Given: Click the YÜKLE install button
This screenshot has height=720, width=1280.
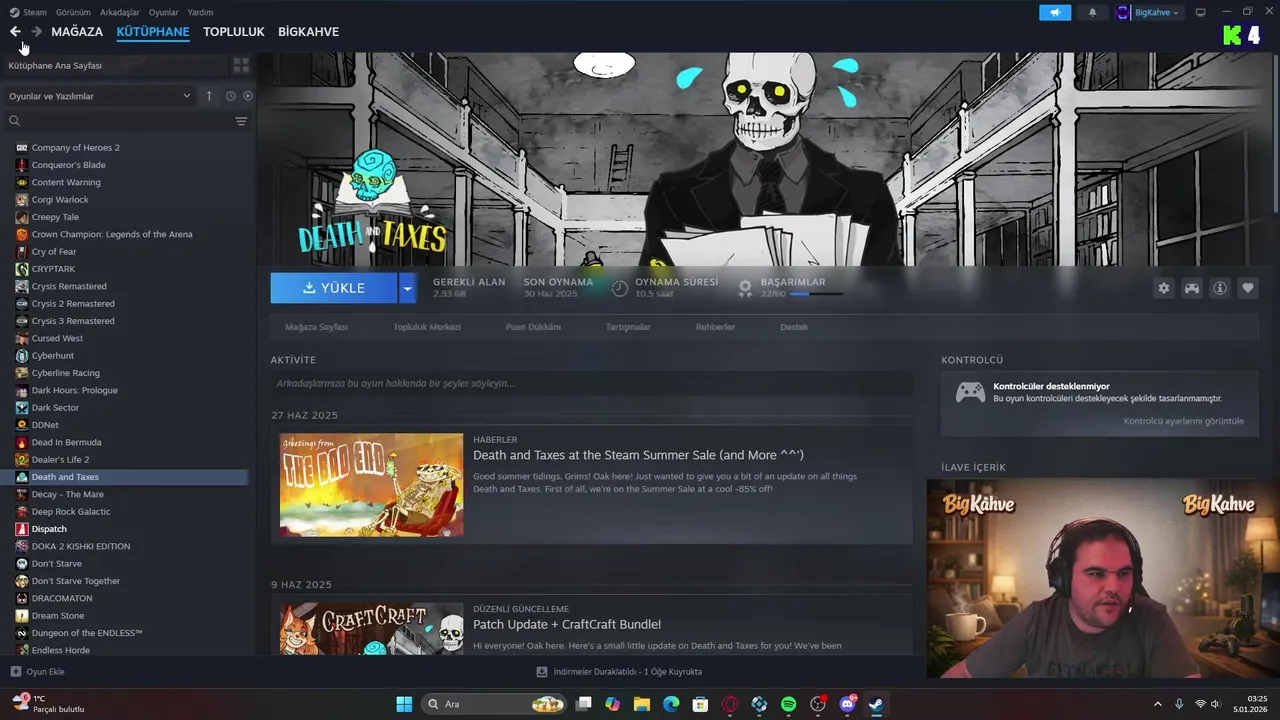Looking at the screenshot, I should [x=334, y=288].
